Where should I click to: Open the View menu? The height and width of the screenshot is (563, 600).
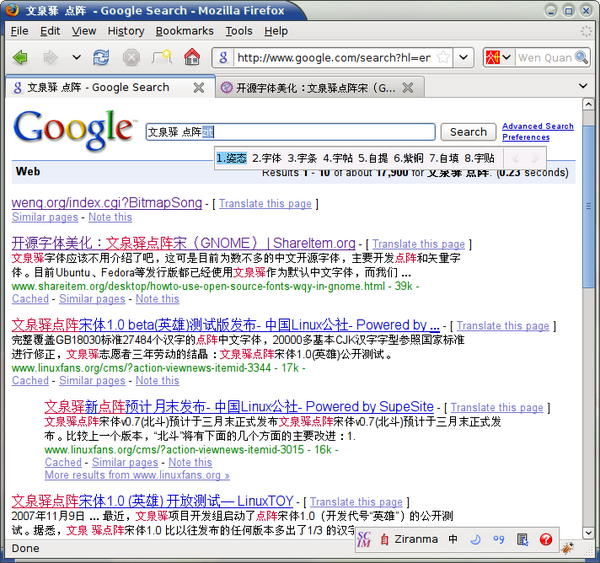click(84, 31)
